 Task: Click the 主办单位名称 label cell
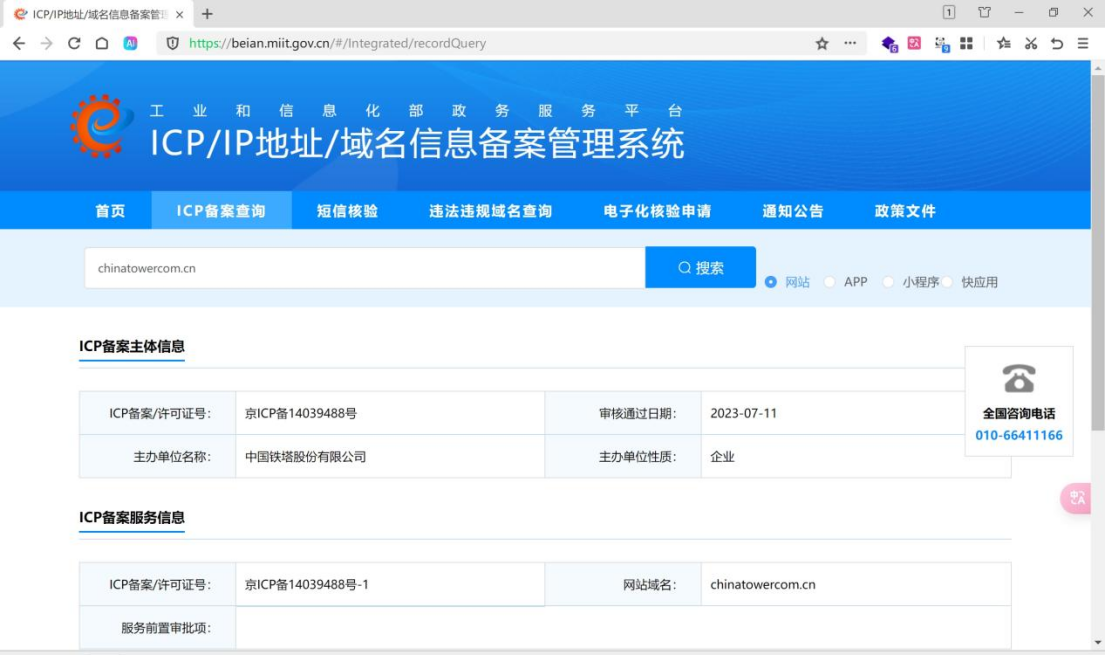pos(157,457)
